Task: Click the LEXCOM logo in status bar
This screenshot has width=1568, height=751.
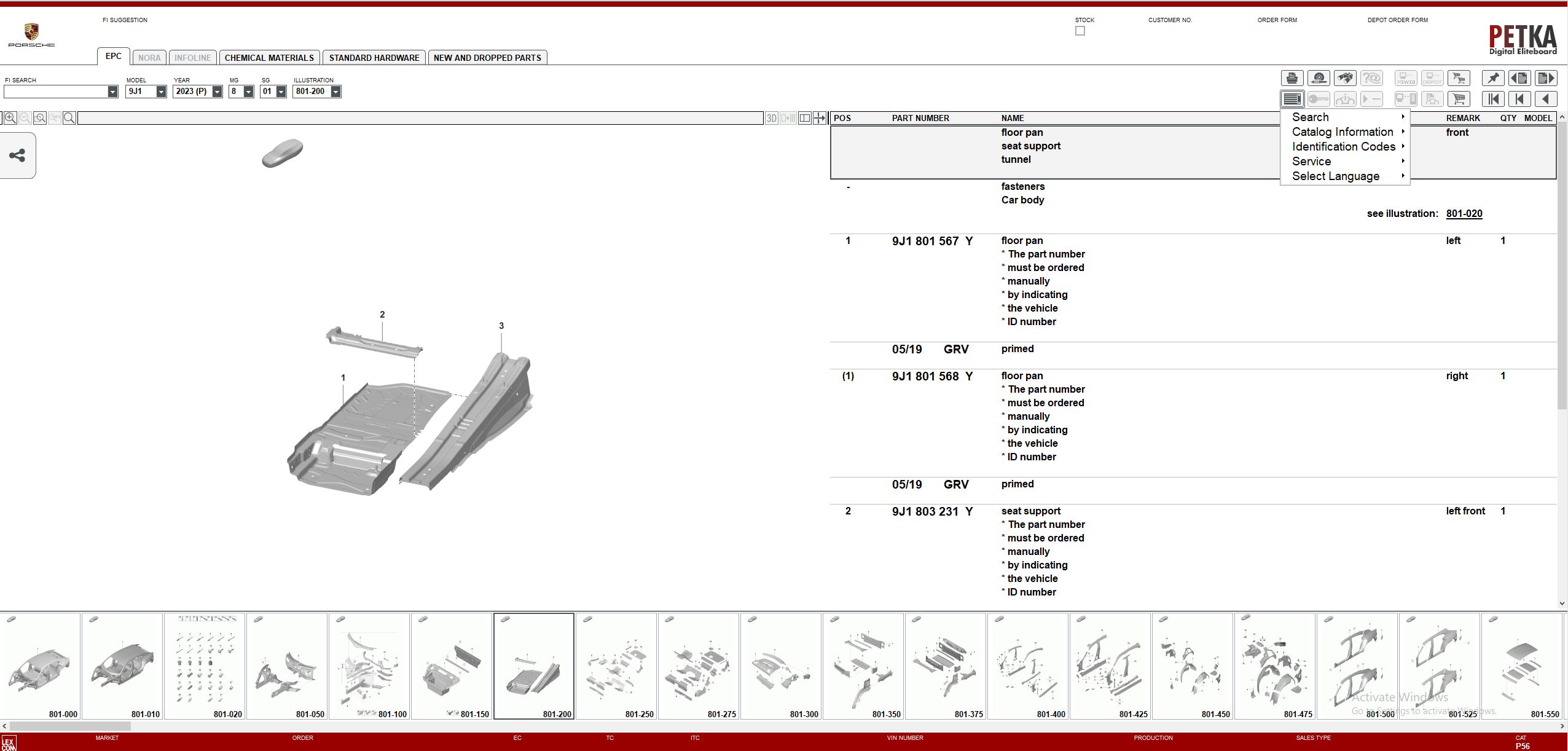Action: coord(9,744)
